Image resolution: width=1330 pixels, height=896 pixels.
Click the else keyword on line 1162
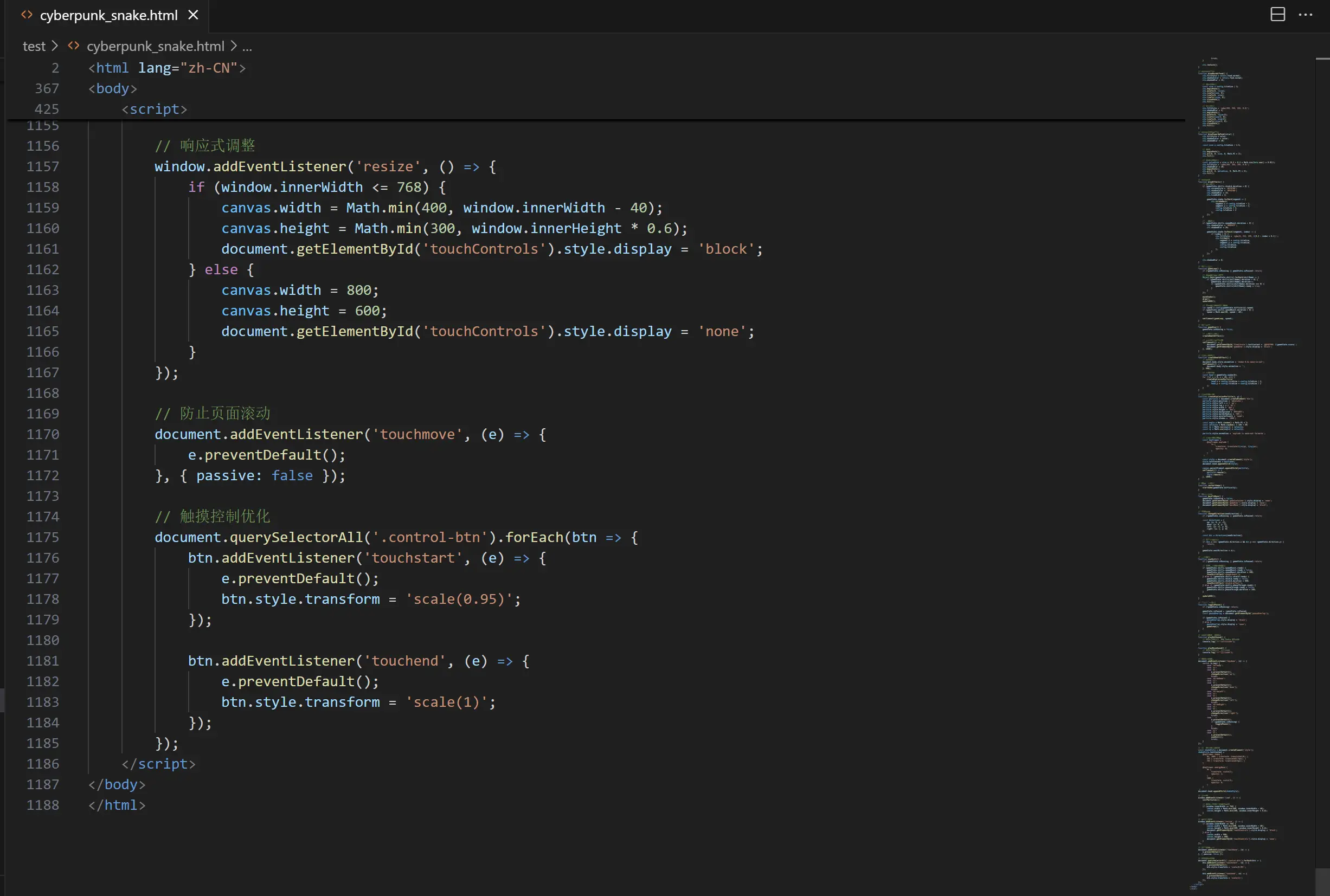point(221,270)
